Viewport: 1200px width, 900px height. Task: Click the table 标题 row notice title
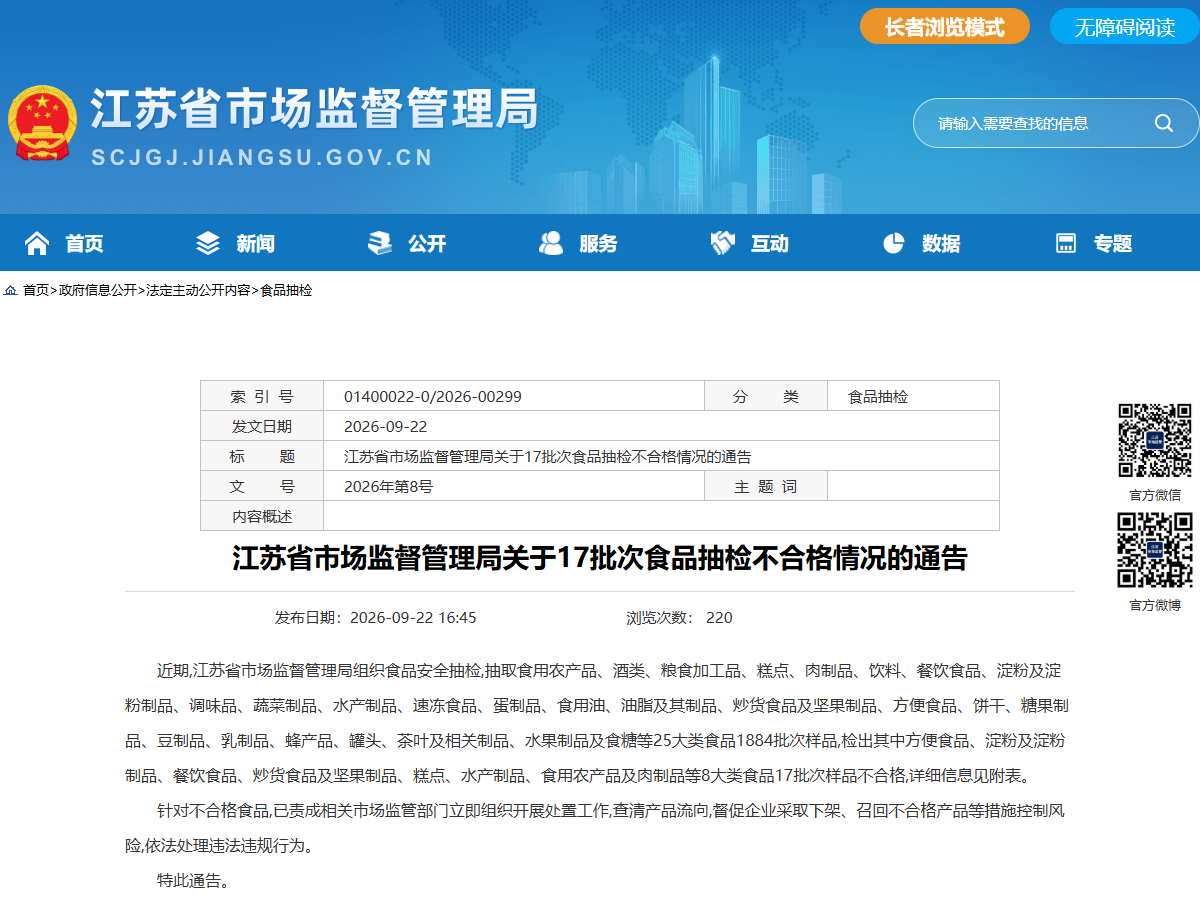(x=547, y=456)
